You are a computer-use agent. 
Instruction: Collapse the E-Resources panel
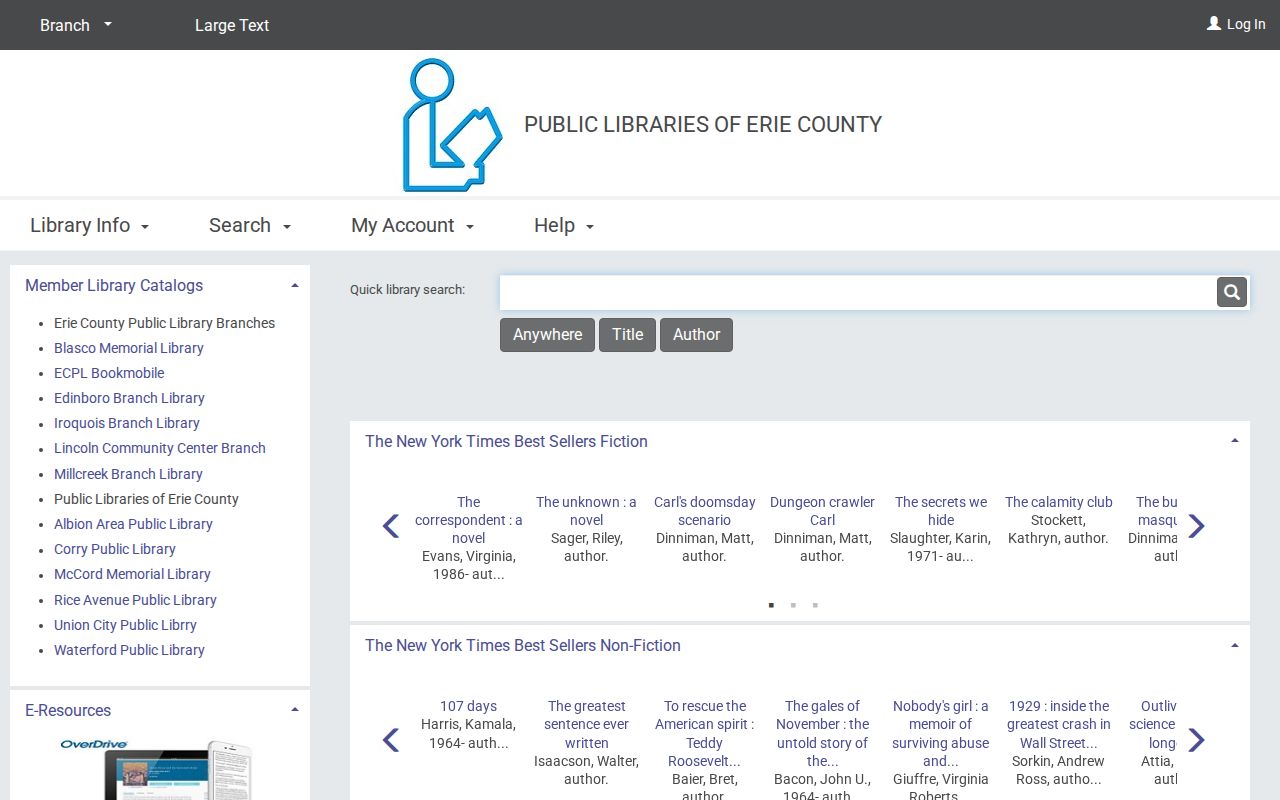pos(295,710)
